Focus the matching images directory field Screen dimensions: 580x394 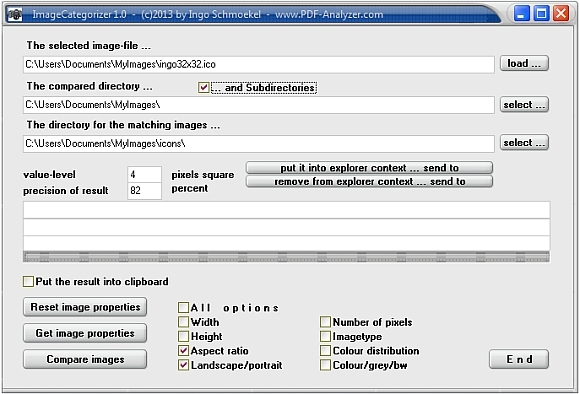pyautogui.click(x=259, y=144)
